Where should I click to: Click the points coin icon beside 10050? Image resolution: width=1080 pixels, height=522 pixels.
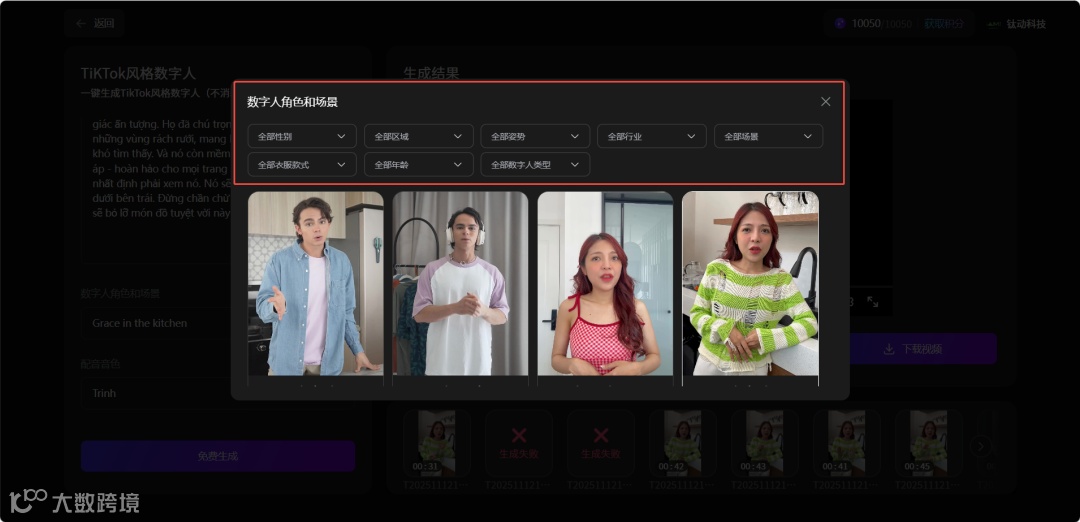(x=840, y=23)
